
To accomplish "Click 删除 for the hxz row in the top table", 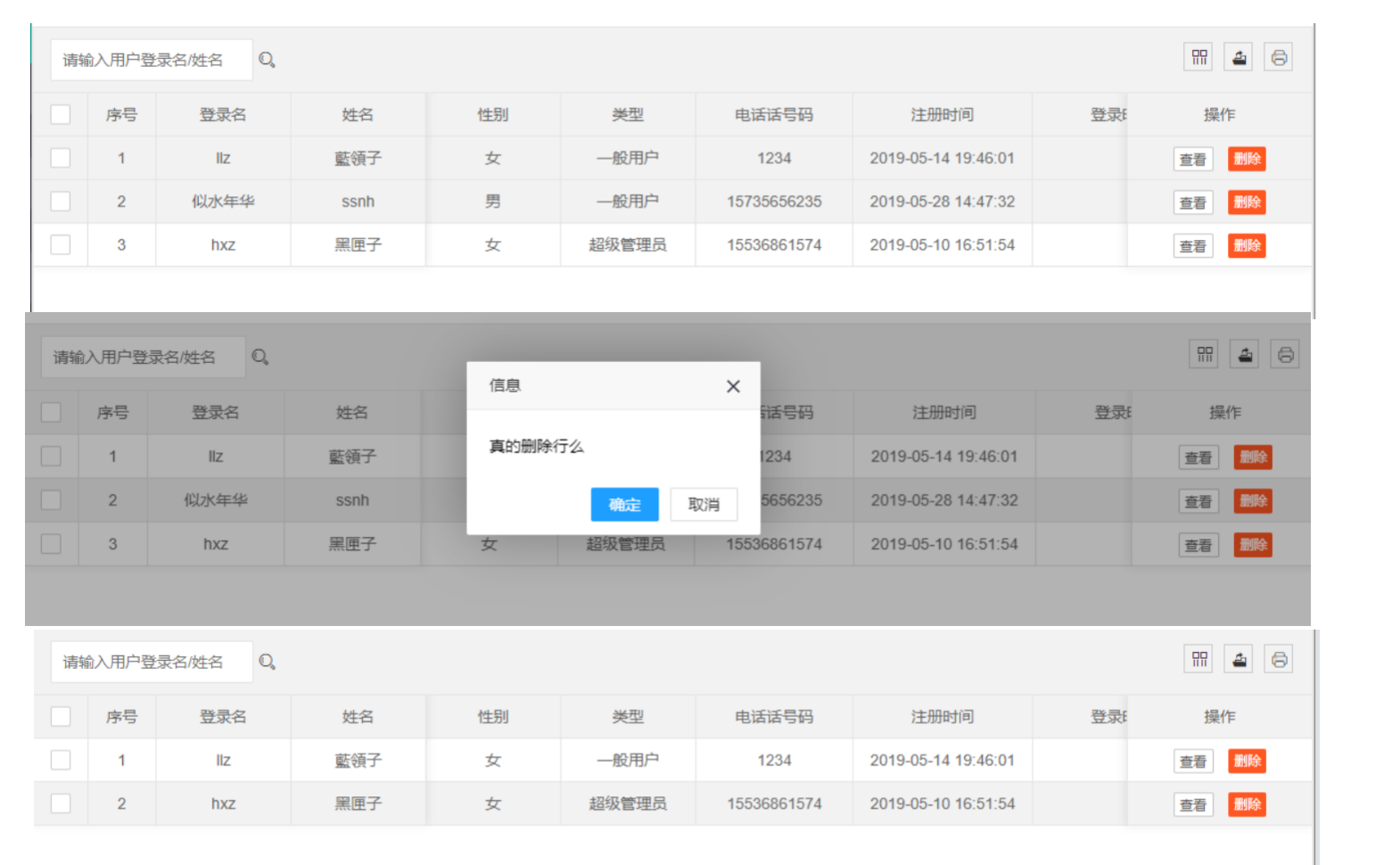I will (1247, 245).
